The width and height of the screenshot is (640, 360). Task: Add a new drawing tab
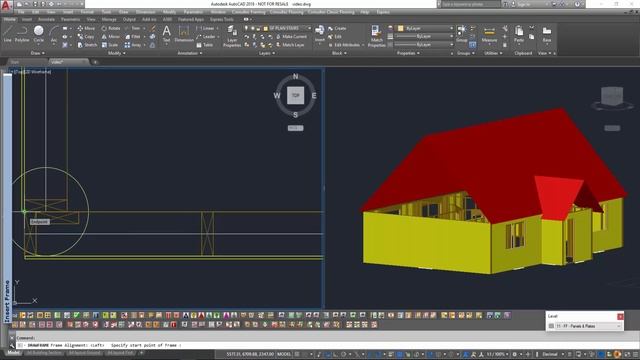tap(95, 62)
